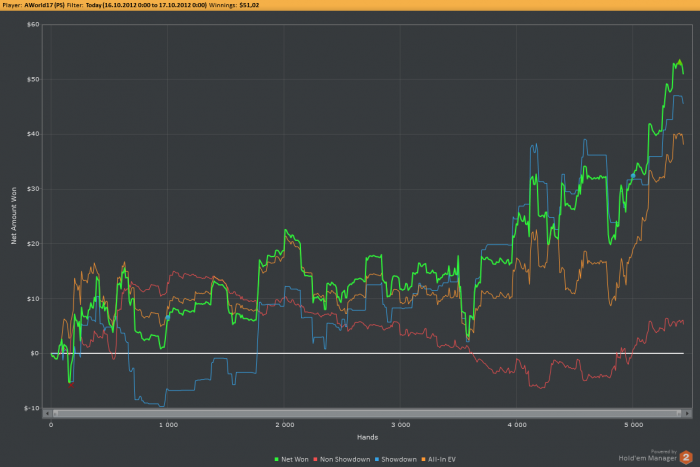Viewport: 700px width, 467px height.
Task: Click the $60 y-axis label
Action: click(33, 25)
